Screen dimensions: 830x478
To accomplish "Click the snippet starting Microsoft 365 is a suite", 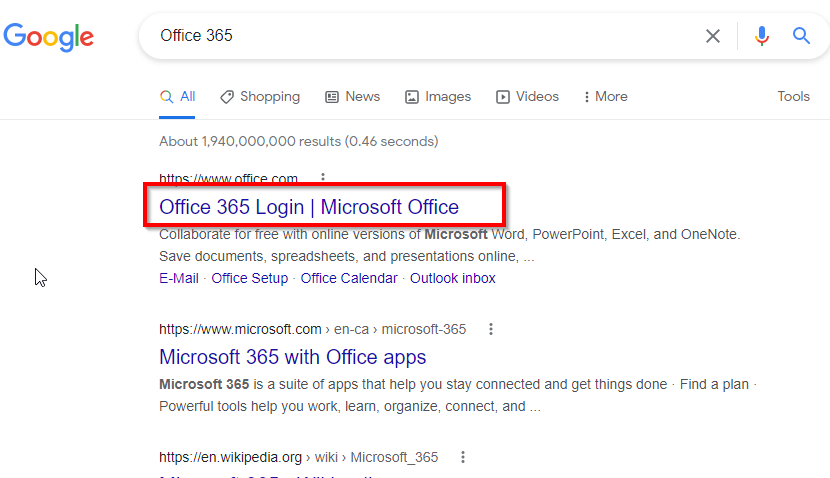I will tap(458, 395).
